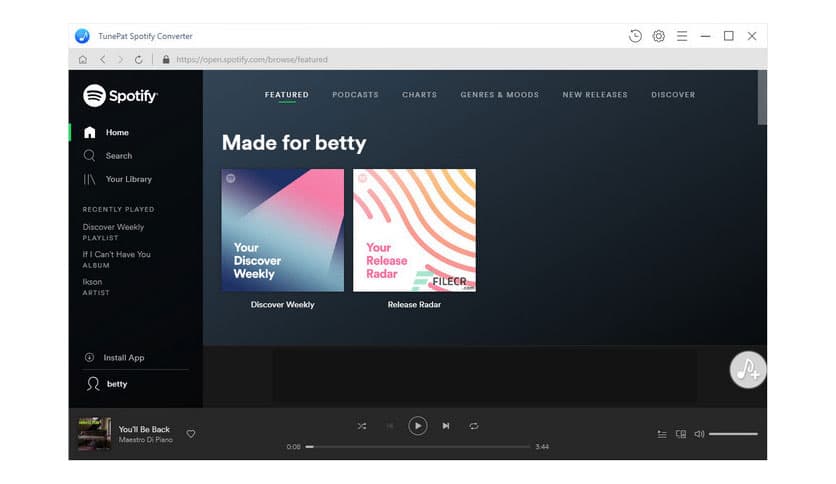Open the connect to device icon

pos(681,434)
